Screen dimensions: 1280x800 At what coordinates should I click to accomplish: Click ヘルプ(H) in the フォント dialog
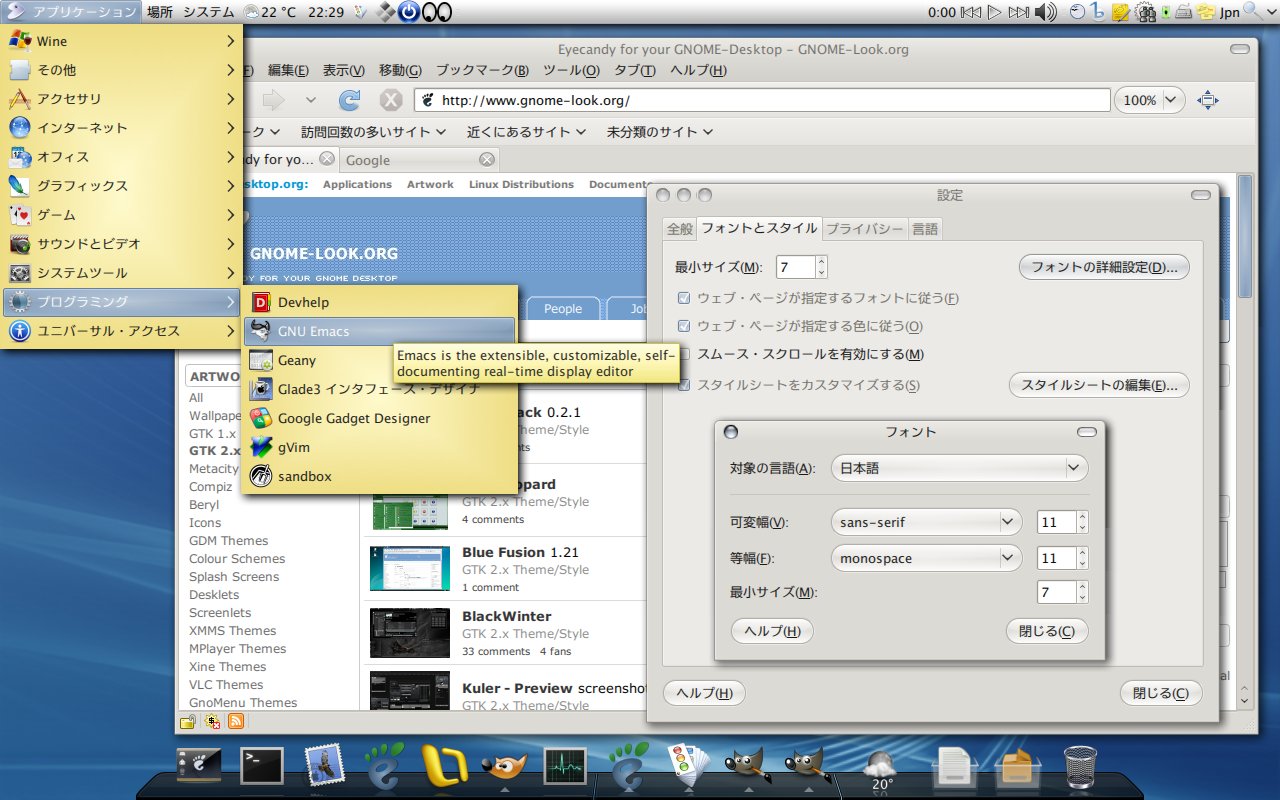[x=772, y=631]
